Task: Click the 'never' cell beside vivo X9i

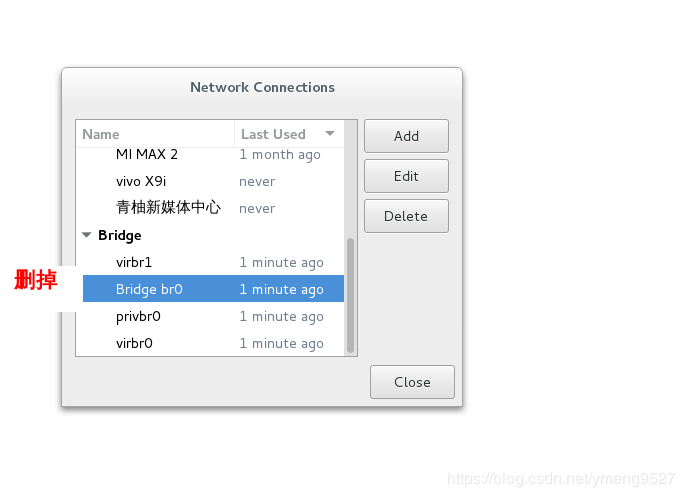Action: pyautogui.click(x=257, y=182)
